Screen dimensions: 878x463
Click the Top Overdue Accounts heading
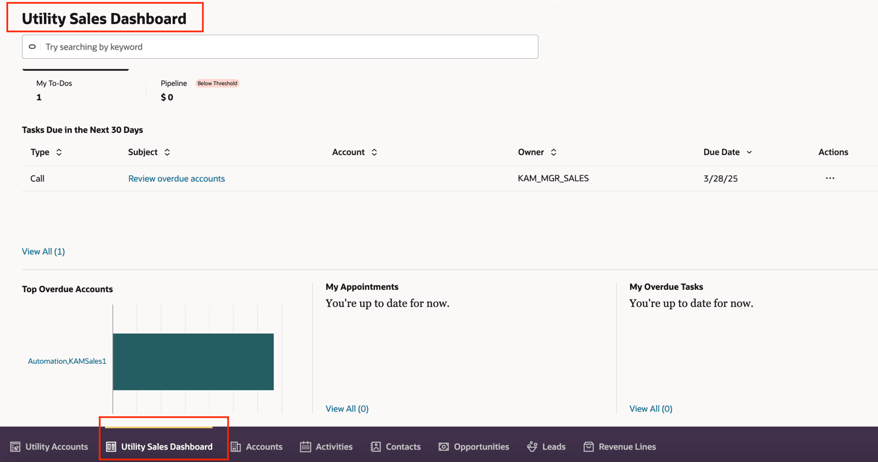[x=67, y=289]
